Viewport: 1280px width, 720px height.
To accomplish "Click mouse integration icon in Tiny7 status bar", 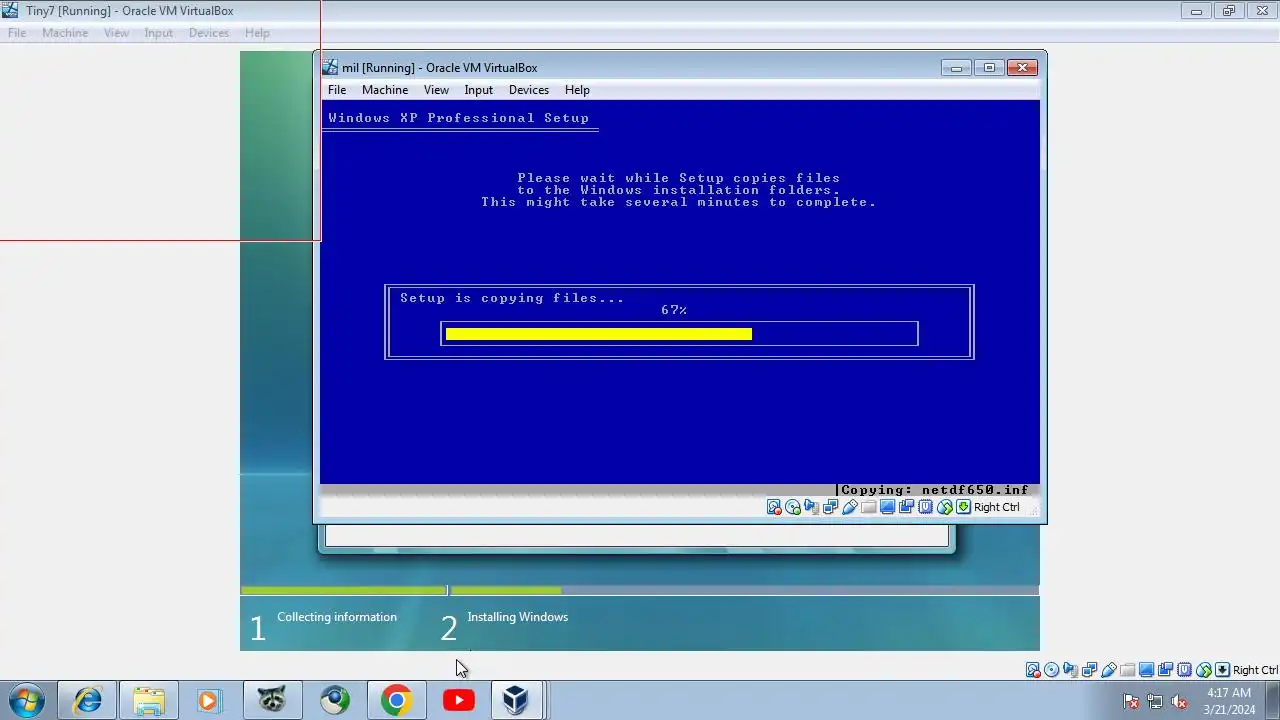I will click(x=1204, y=670).
